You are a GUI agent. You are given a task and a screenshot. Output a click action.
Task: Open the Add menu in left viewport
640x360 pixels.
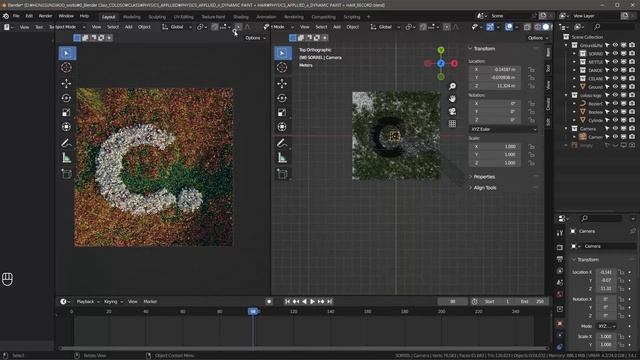128,27
